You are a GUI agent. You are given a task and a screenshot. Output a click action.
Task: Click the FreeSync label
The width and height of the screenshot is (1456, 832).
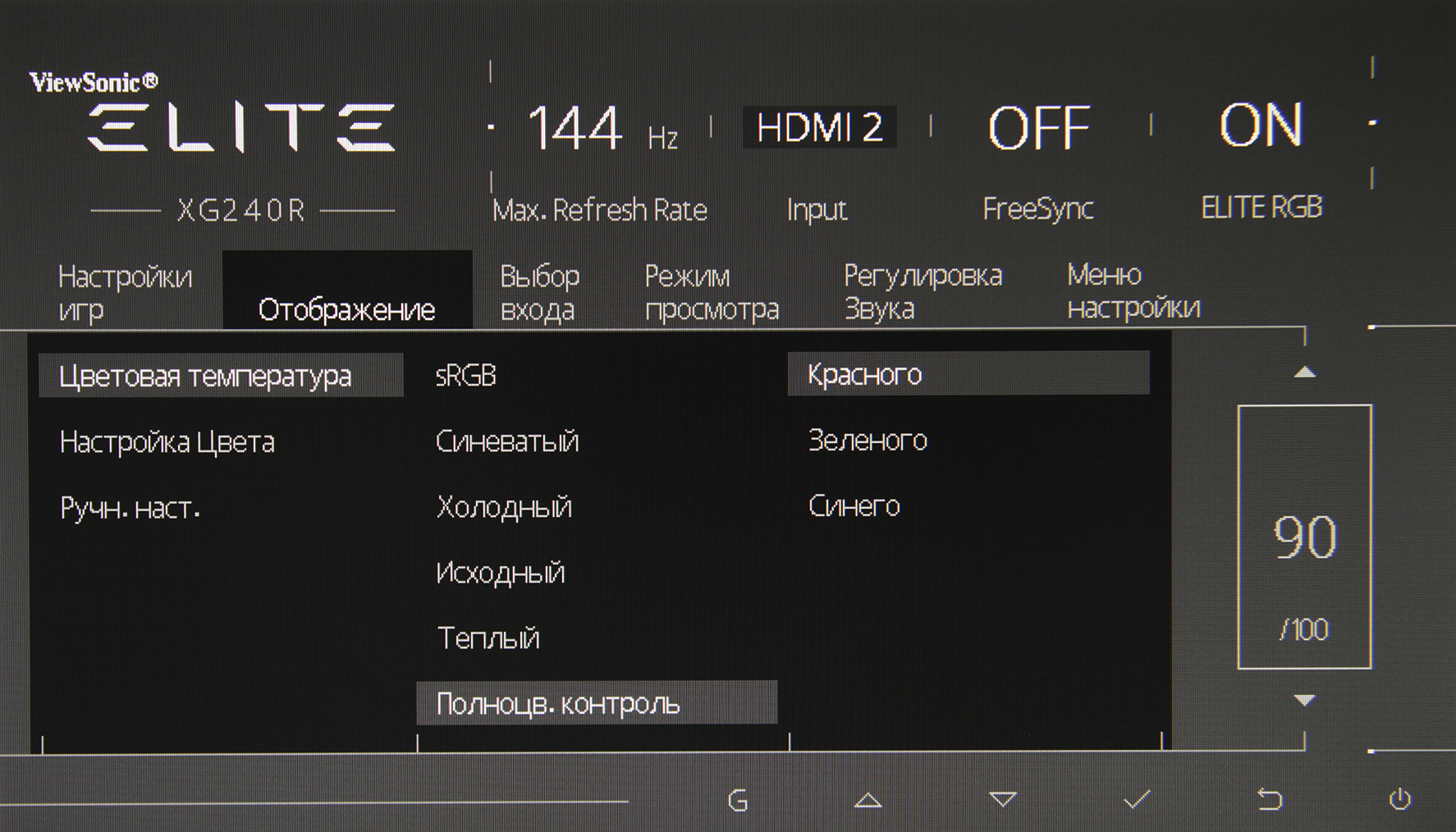click(1038, 209)
